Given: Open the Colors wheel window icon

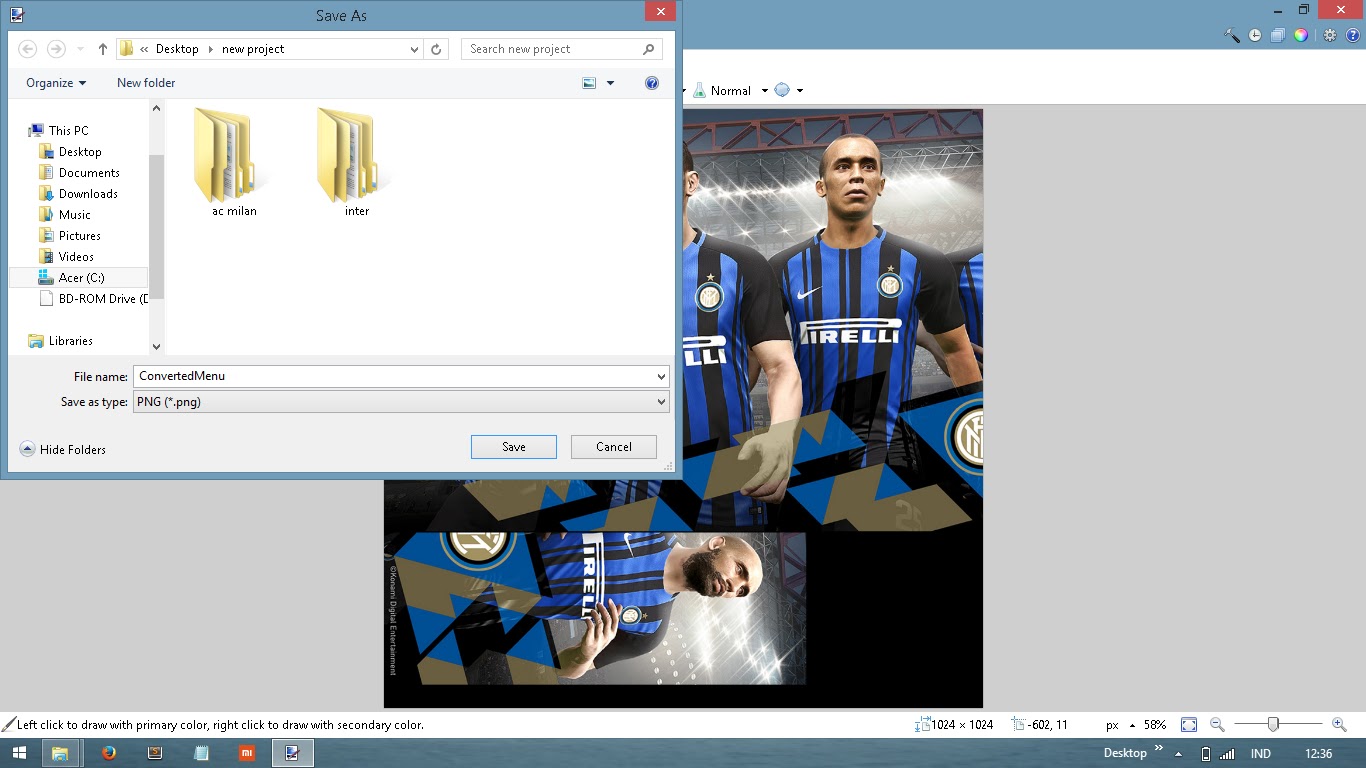Looking at the screenshot, I should pos(1301,35).
